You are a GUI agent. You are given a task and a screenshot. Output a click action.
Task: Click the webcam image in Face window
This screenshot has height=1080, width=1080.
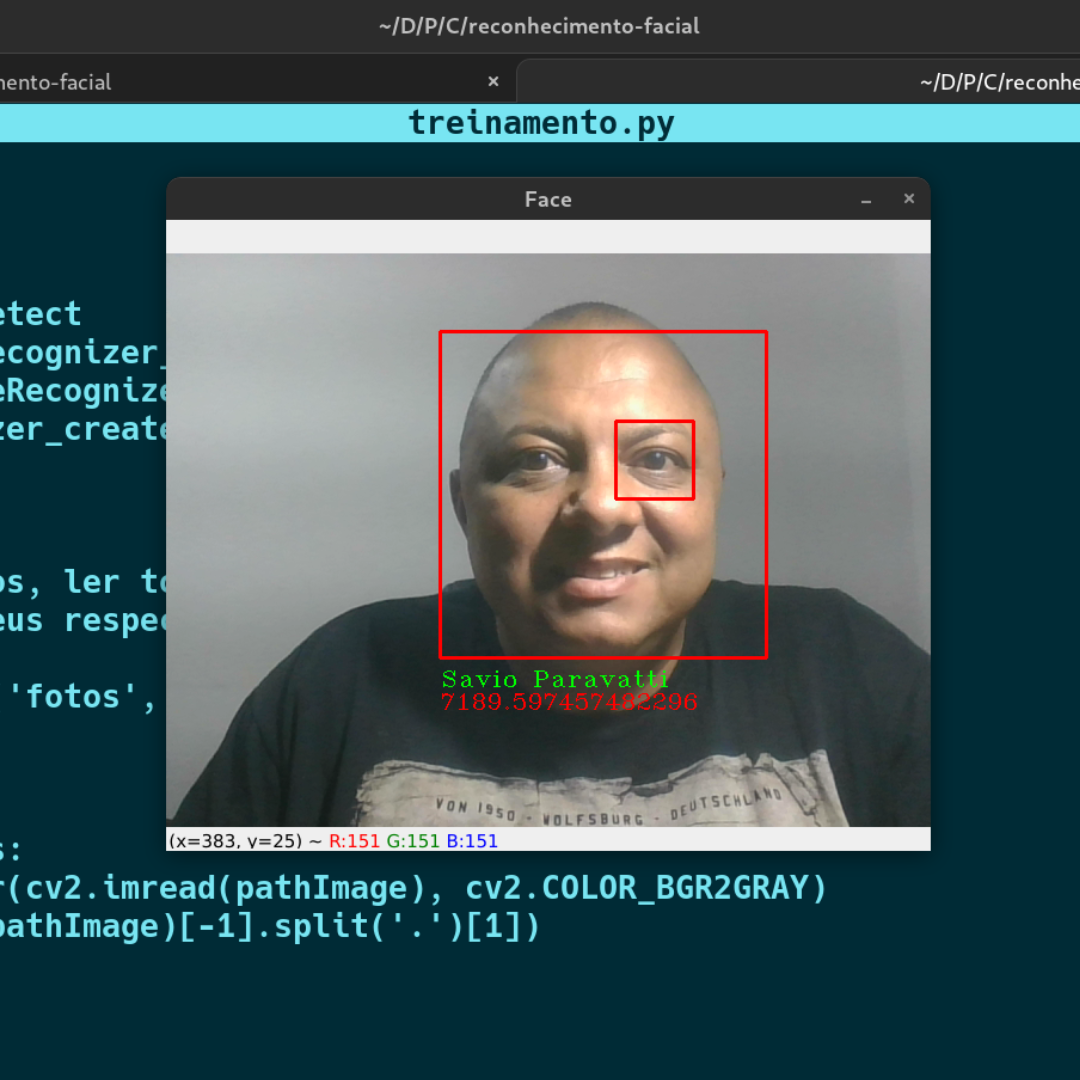point(548,540)
